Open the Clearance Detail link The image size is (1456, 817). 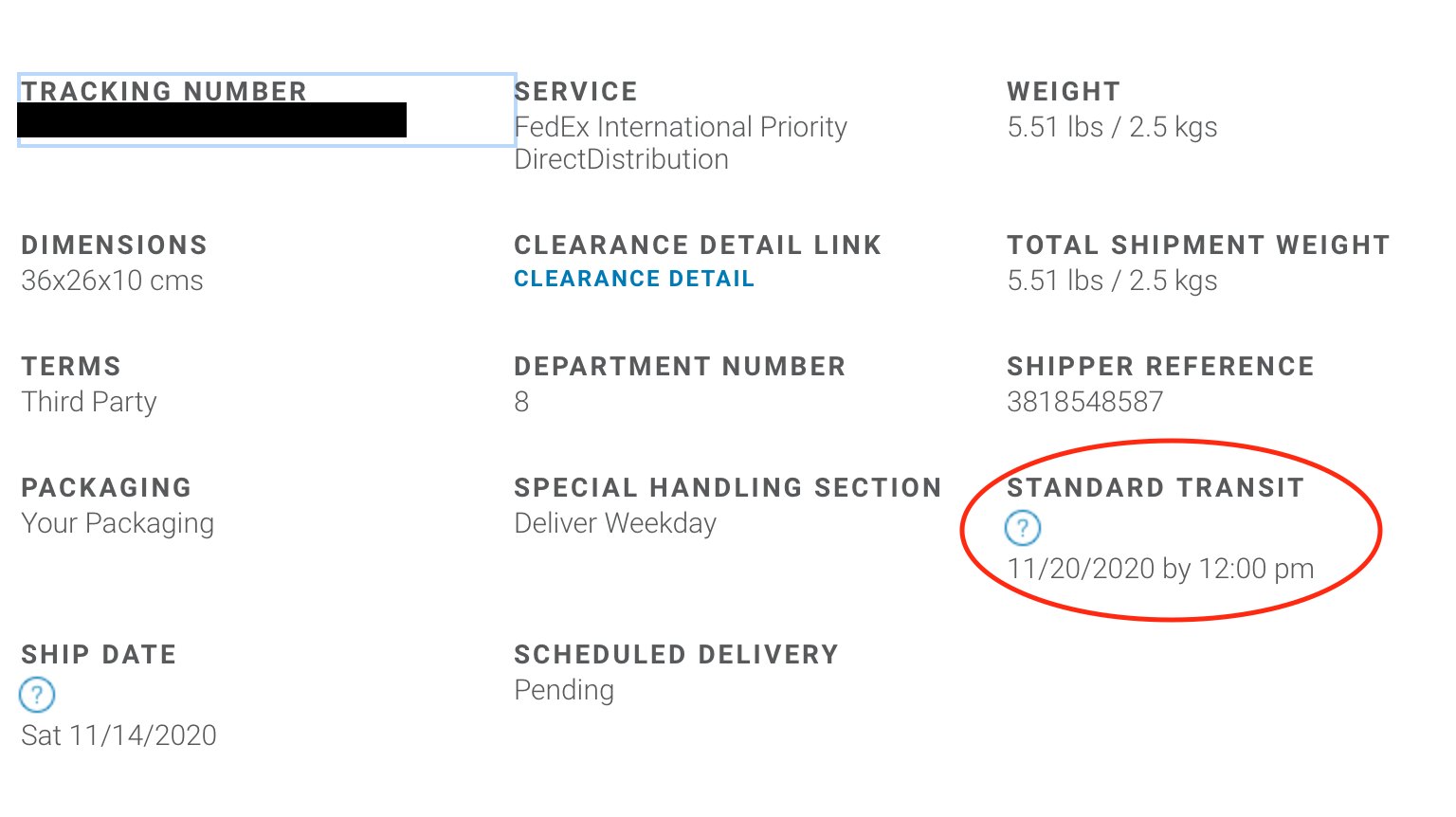coord(634,279)
